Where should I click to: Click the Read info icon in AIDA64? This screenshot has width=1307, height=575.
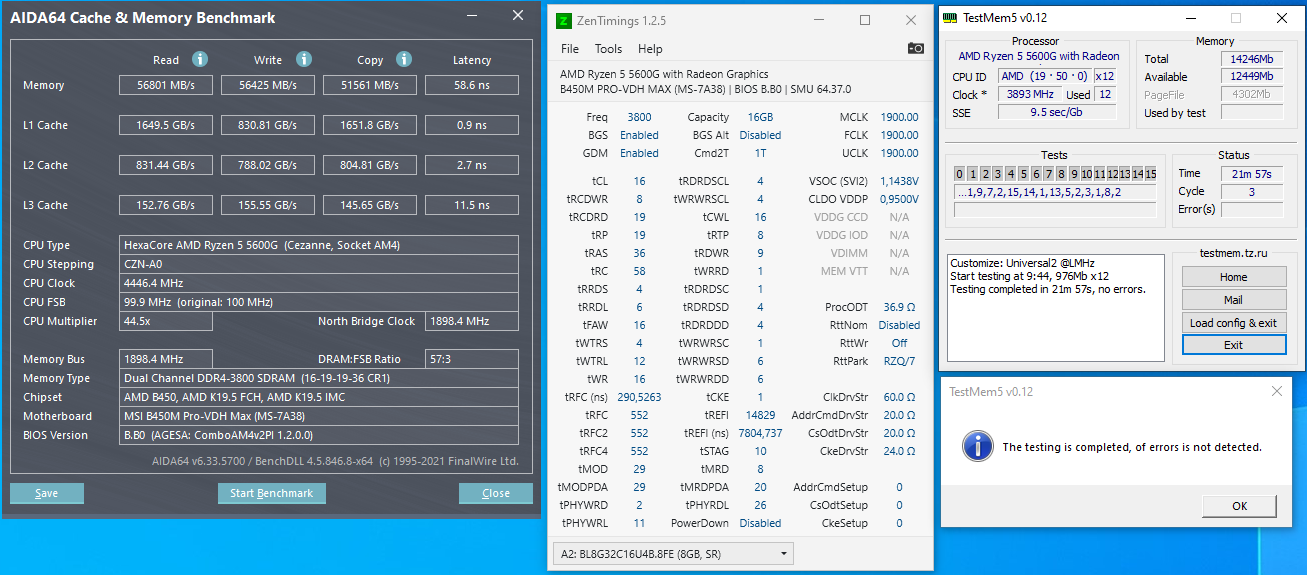[x=200, y=59]
